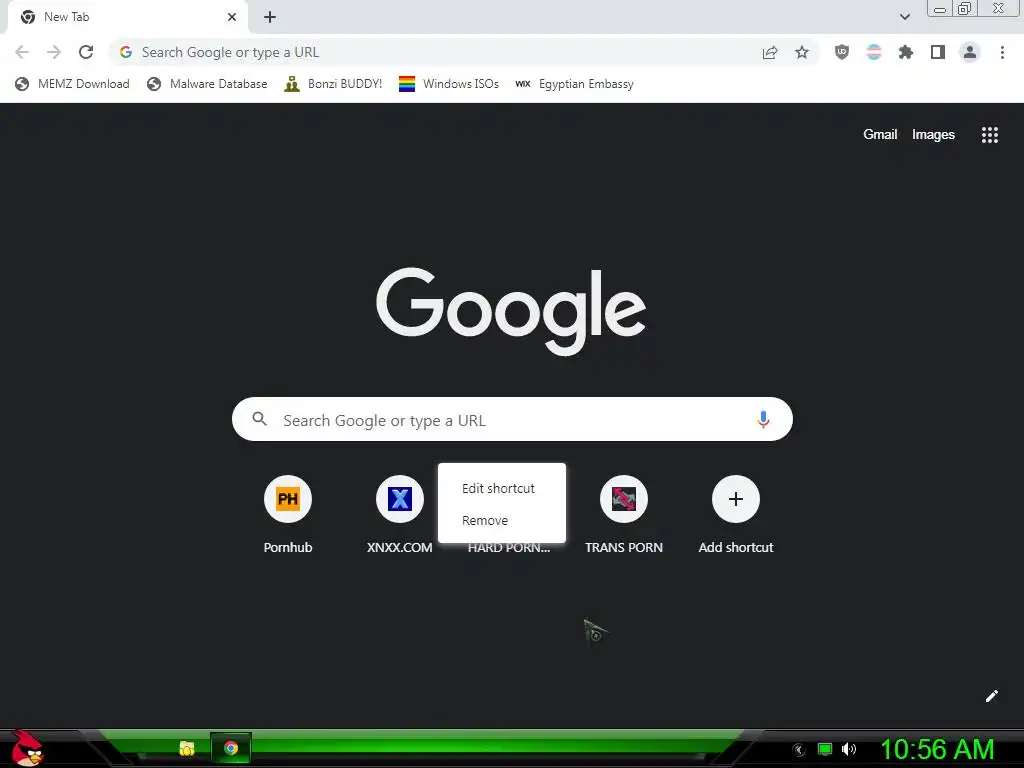This screenshot has height=768, width=1024.
Task: Open the TRANS PORN shortcut tile
Action: coord(624,515)
